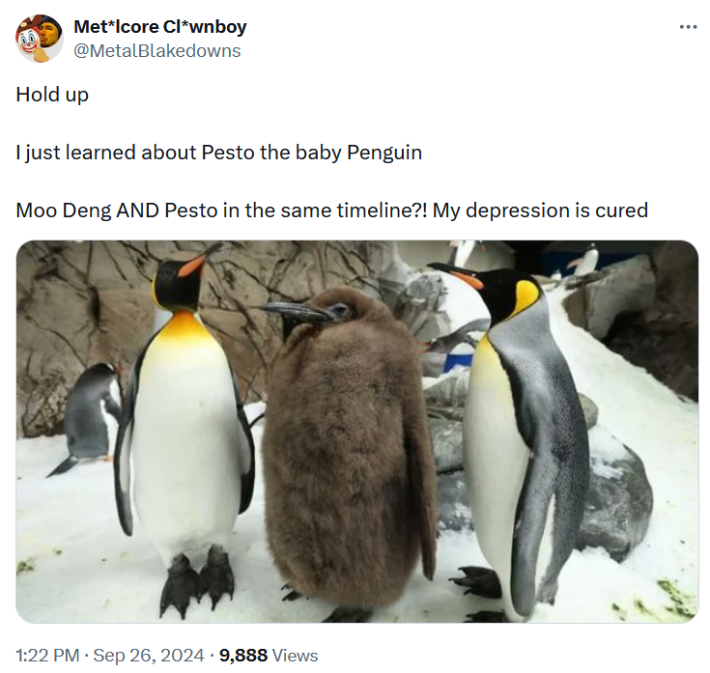Click the clown profile avatar picture
Screen dimensions: 710x673
coord(39,38)
